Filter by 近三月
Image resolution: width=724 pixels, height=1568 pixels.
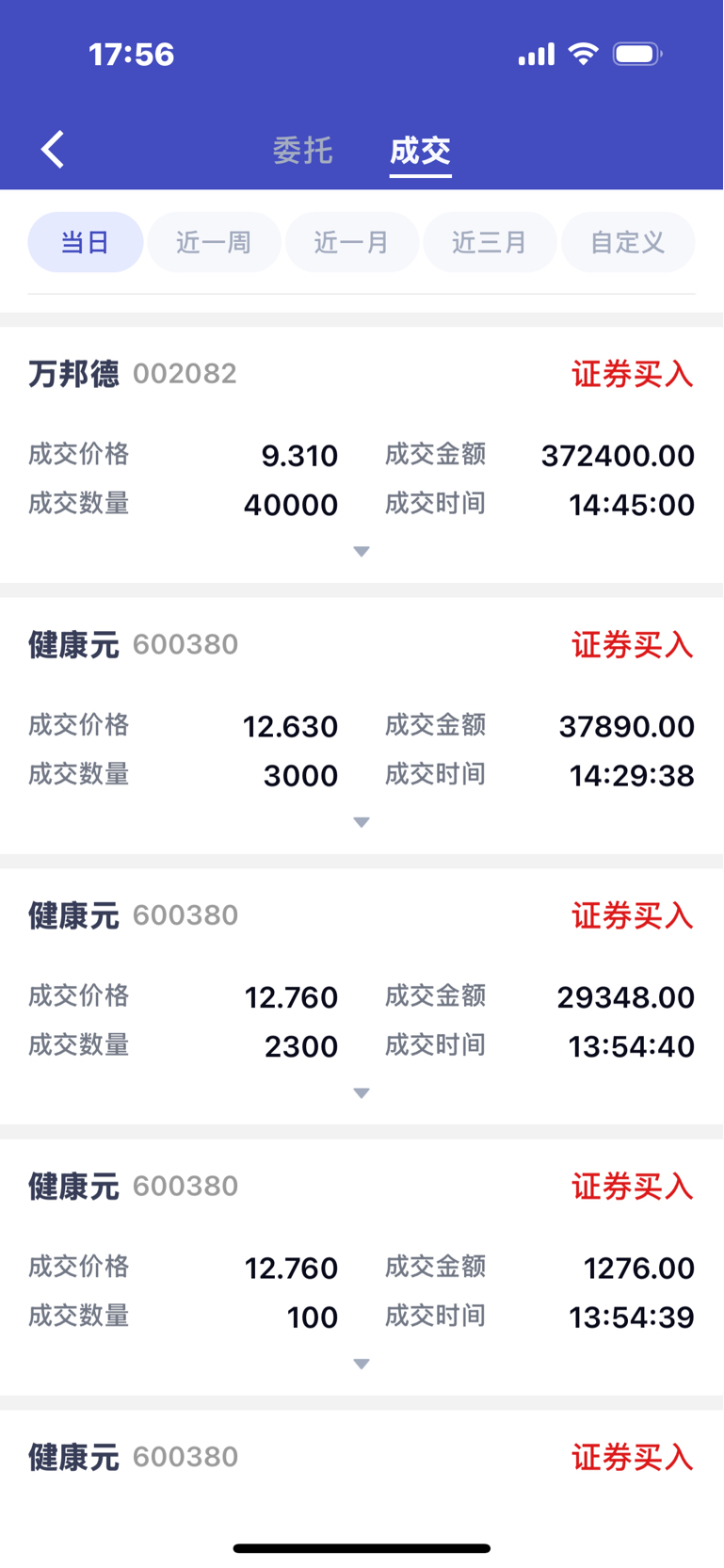pos(490,243)
